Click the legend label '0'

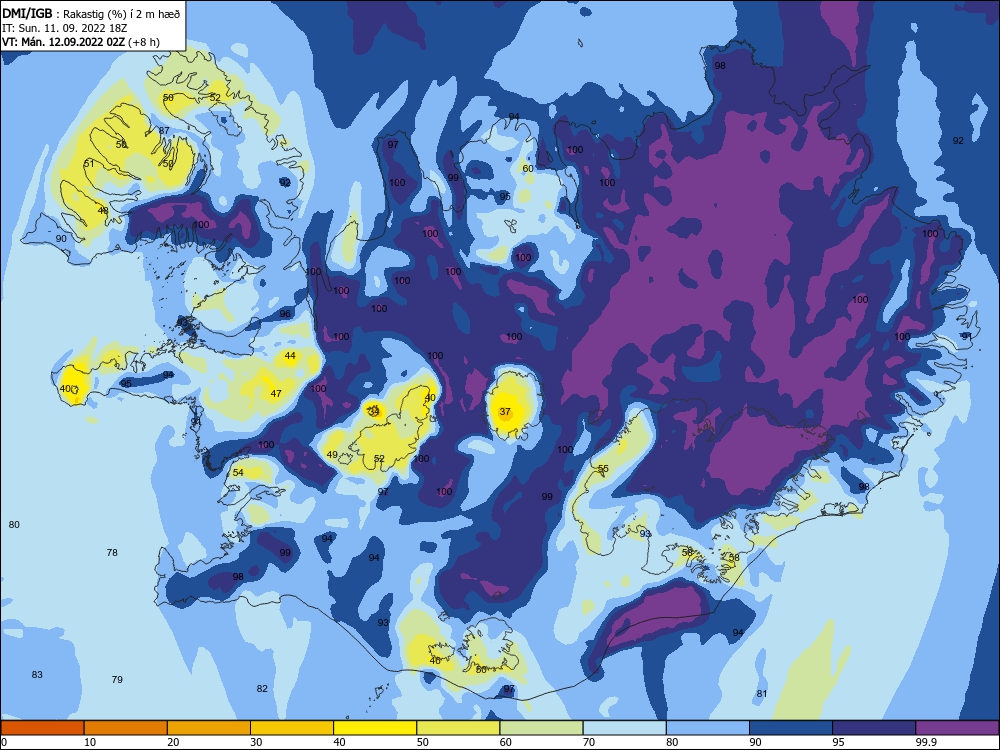point(4,742)
